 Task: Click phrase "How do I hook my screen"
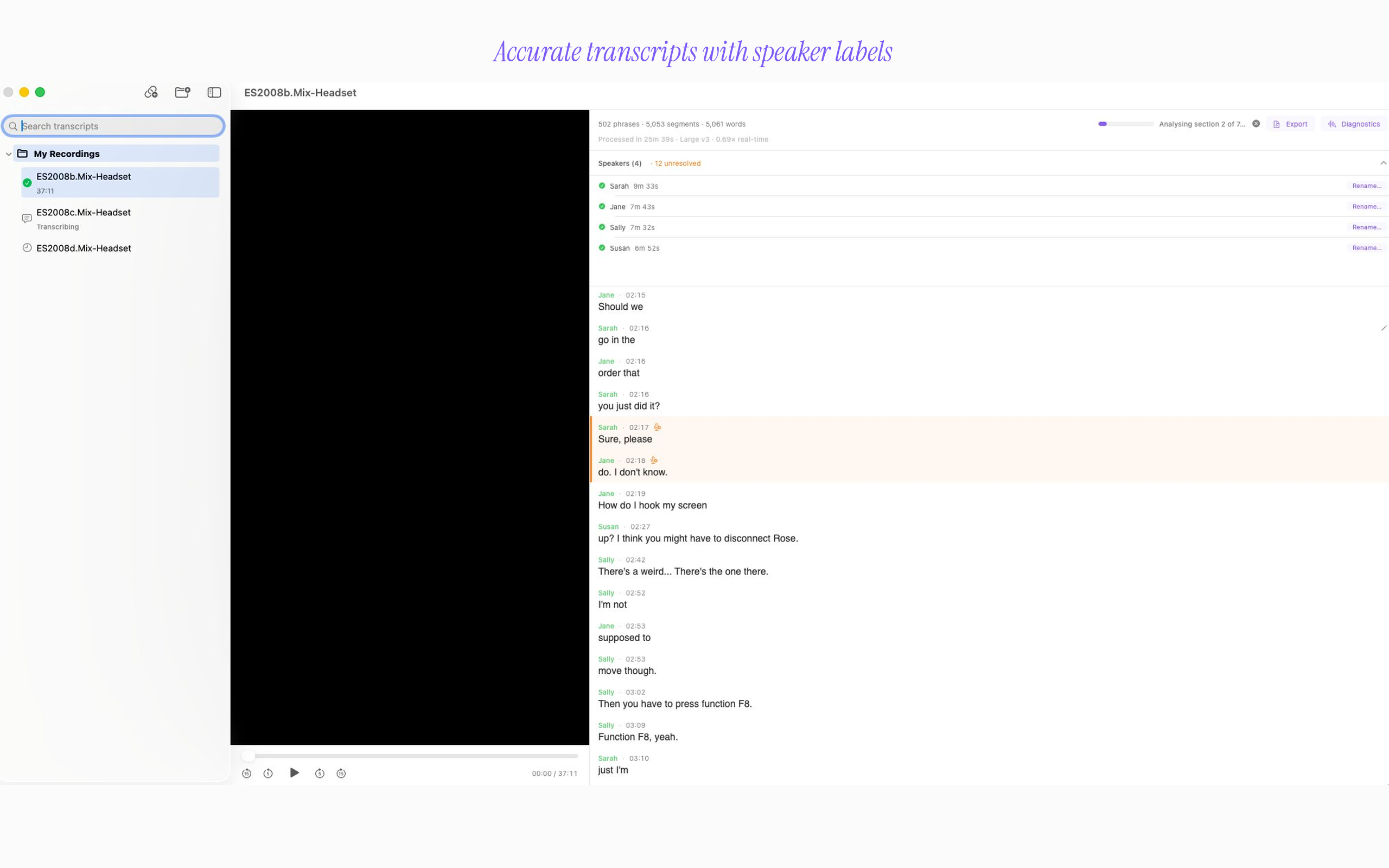click(653, 505)
